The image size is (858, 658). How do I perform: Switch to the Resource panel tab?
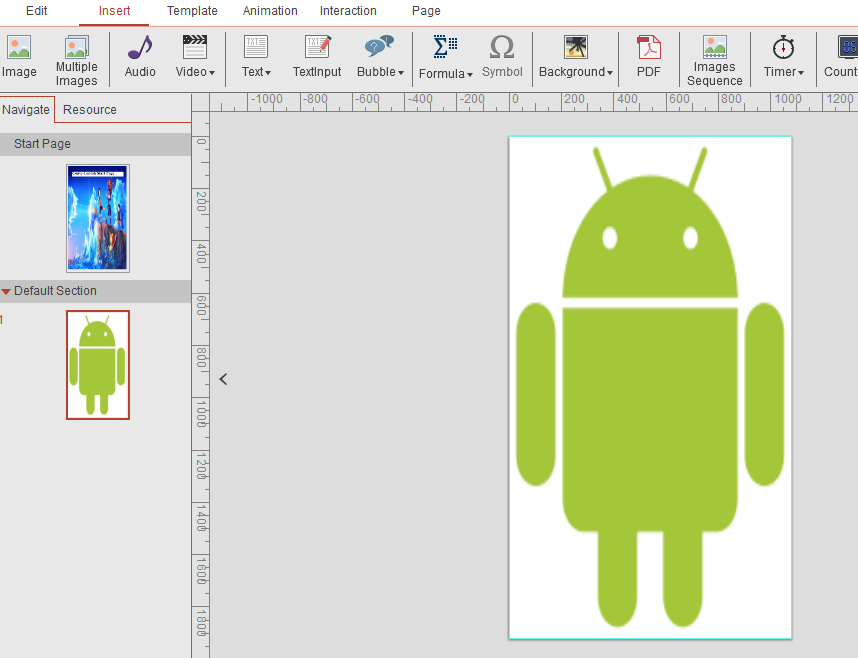(x=90, y=109)
